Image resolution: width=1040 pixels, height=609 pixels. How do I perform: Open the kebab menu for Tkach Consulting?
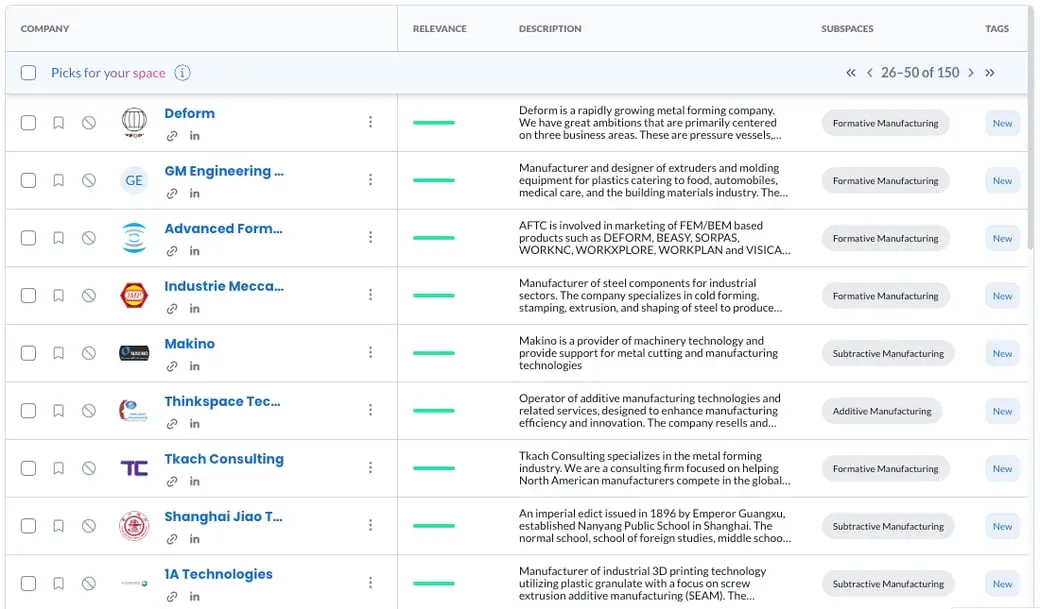tap(370, 467)
